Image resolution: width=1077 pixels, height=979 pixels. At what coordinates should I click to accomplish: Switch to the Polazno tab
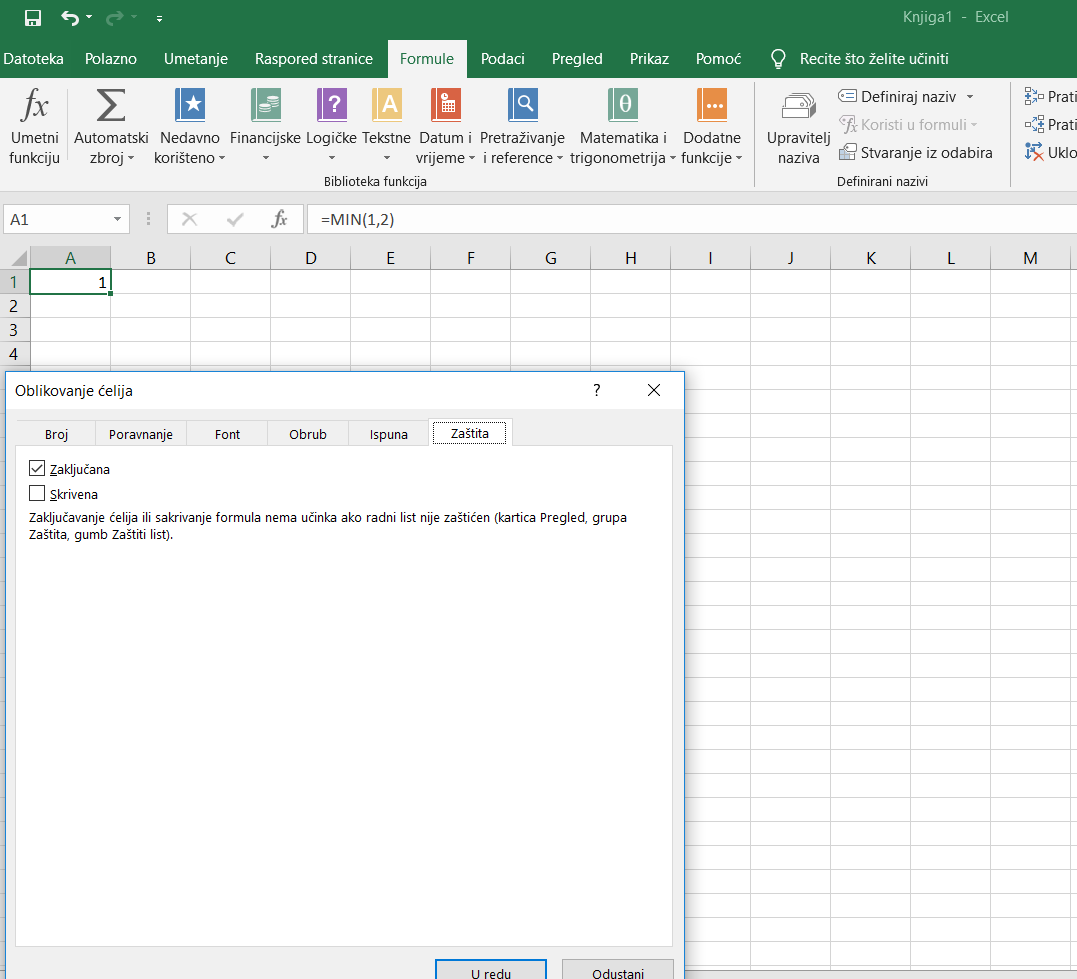[111, 59]
